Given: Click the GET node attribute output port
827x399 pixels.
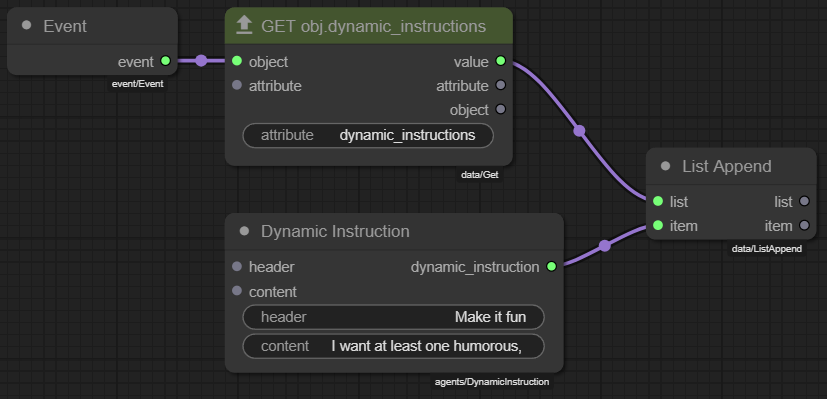Looking at the screenshot, I should tap(501, 85).
